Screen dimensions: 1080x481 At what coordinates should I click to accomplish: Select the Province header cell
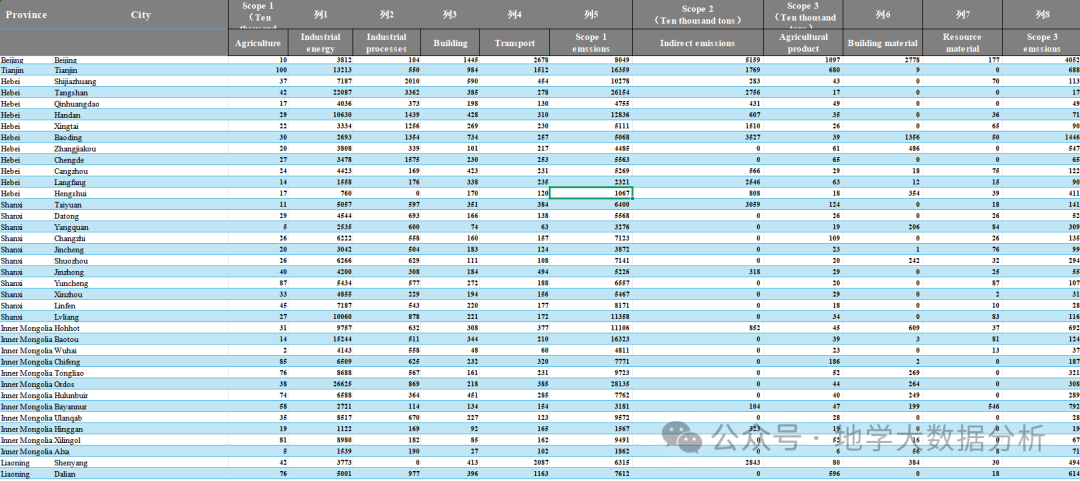26,14
